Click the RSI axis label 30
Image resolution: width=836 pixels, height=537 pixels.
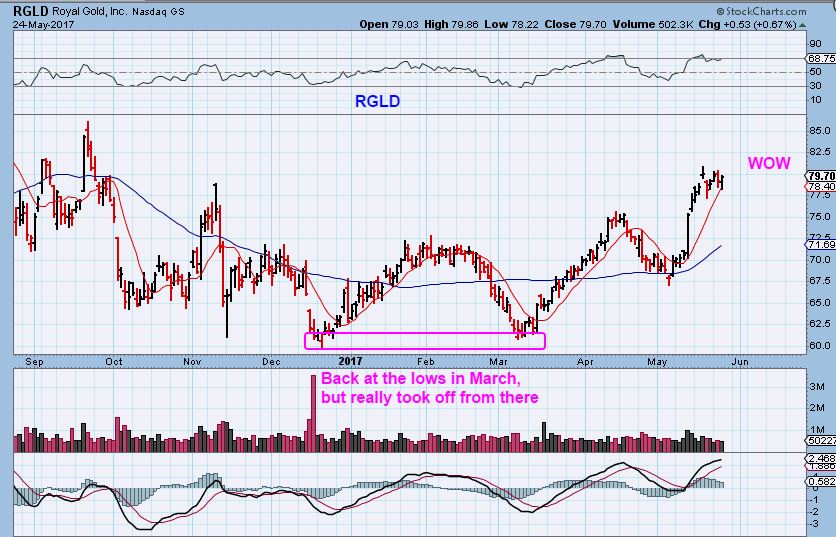tap(815, 86)
